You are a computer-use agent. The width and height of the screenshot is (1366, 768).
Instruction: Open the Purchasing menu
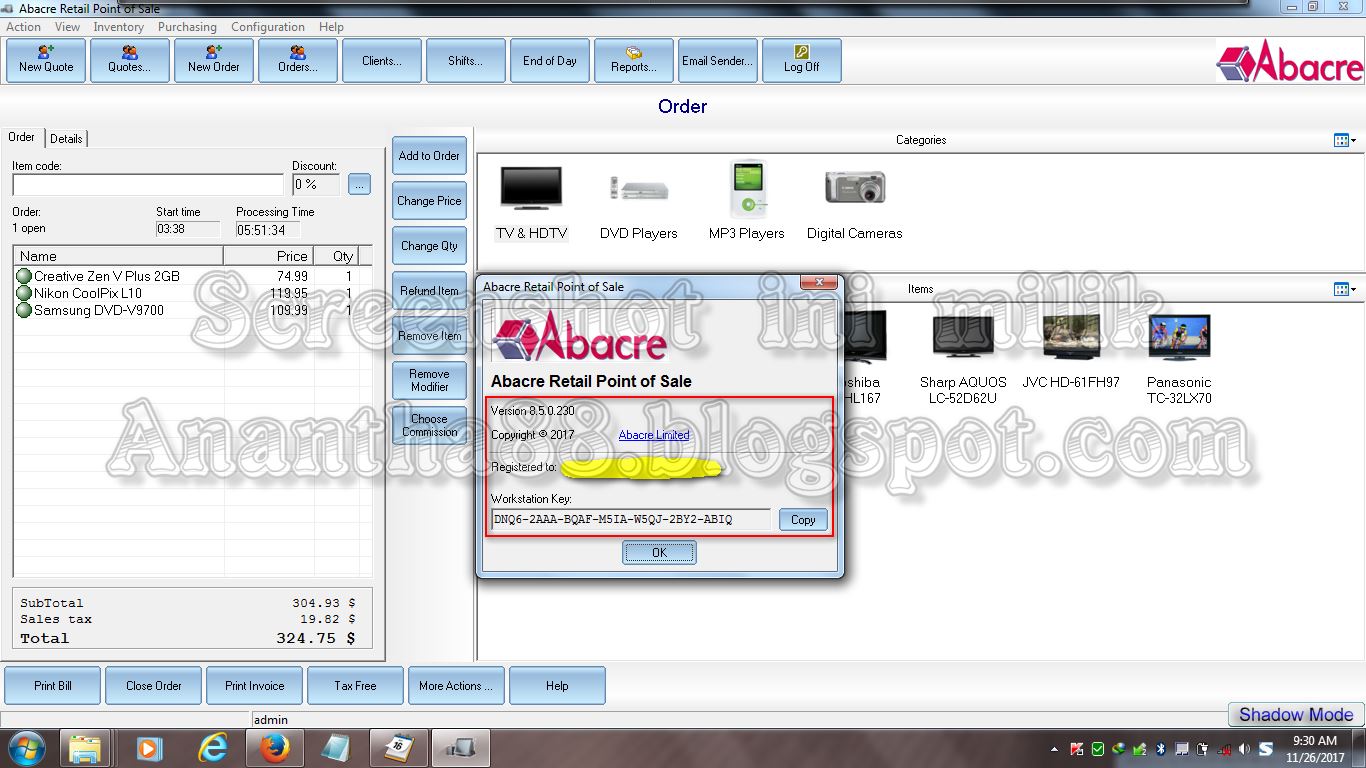click(187, 27)
